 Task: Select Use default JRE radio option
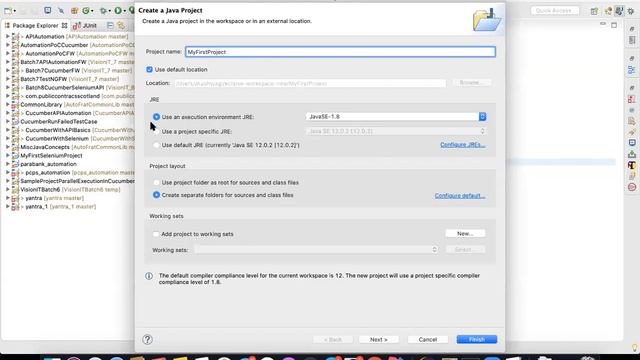[x=156, y=145]
